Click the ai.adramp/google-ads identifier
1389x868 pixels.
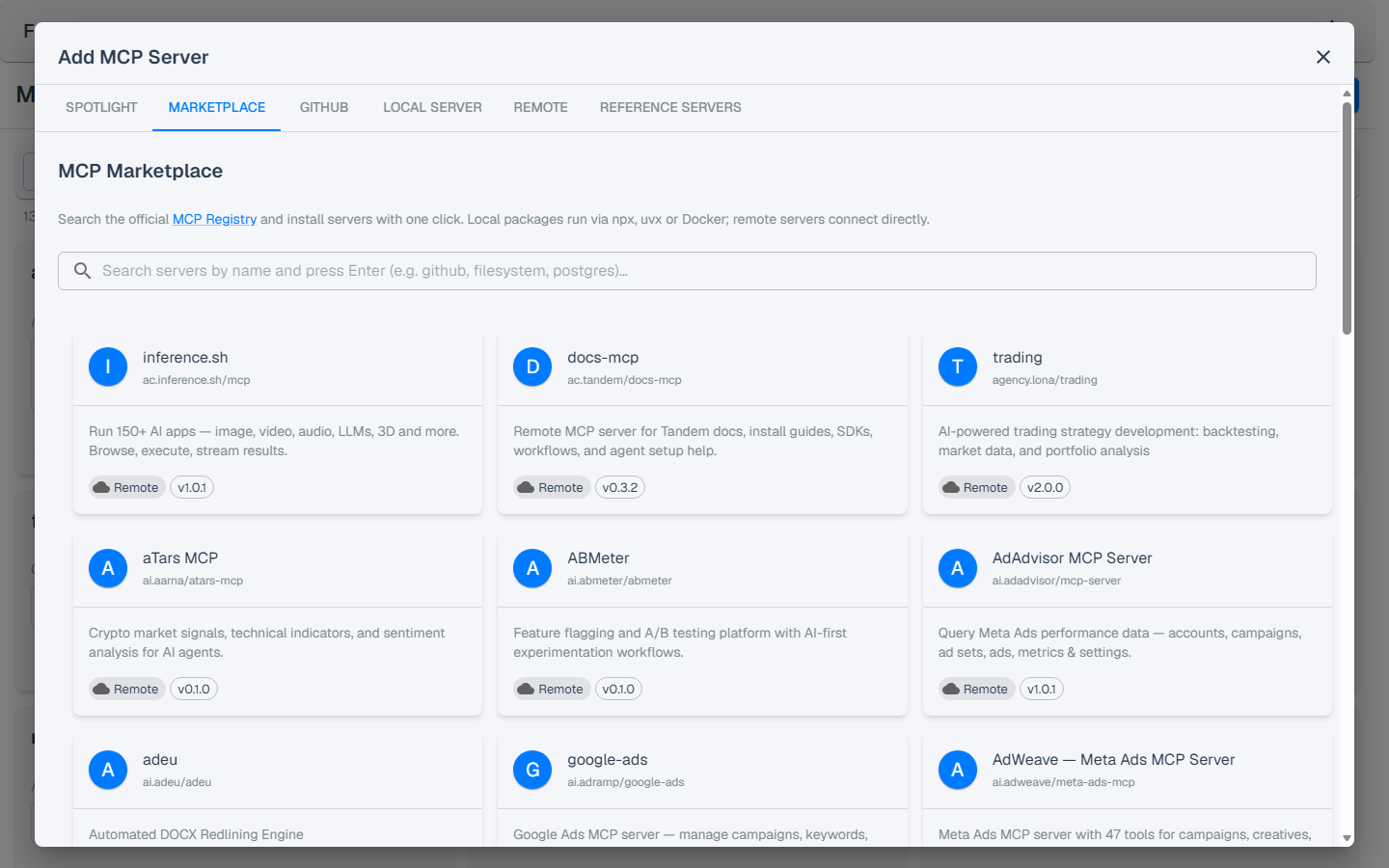coord(626,782)
